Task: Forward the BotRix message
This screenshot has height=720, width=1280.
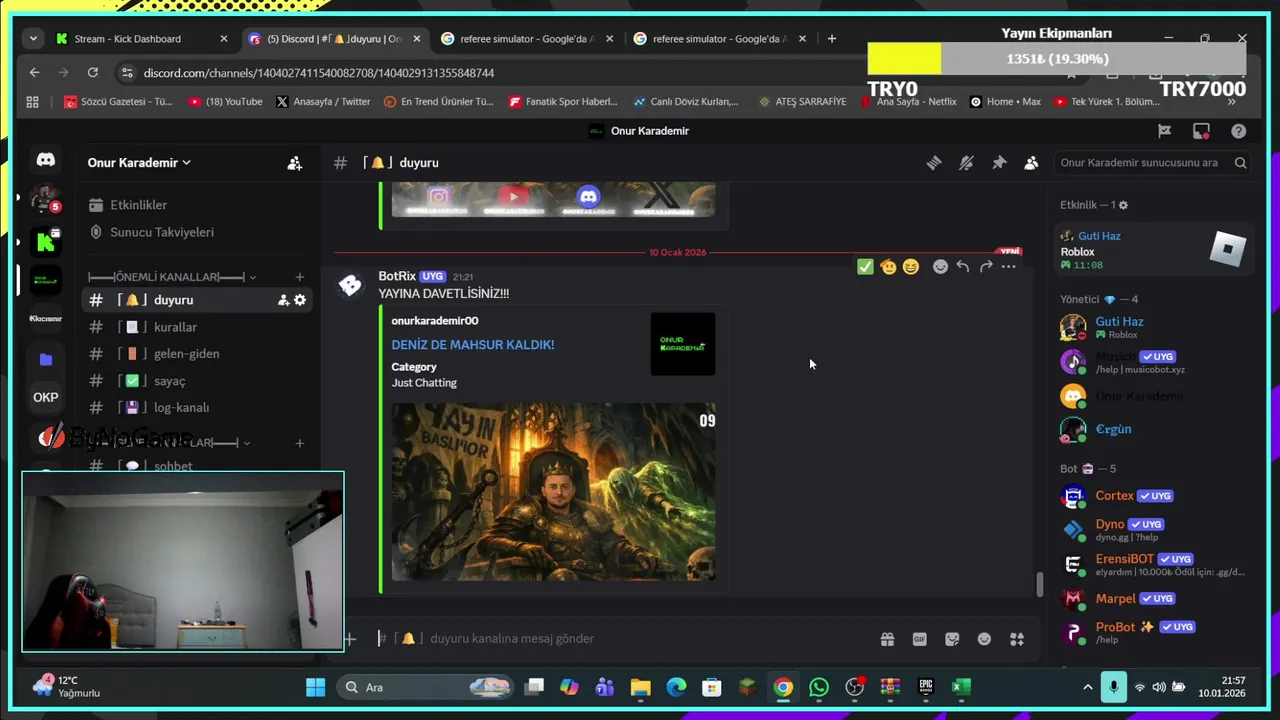Action: (986, 266)
